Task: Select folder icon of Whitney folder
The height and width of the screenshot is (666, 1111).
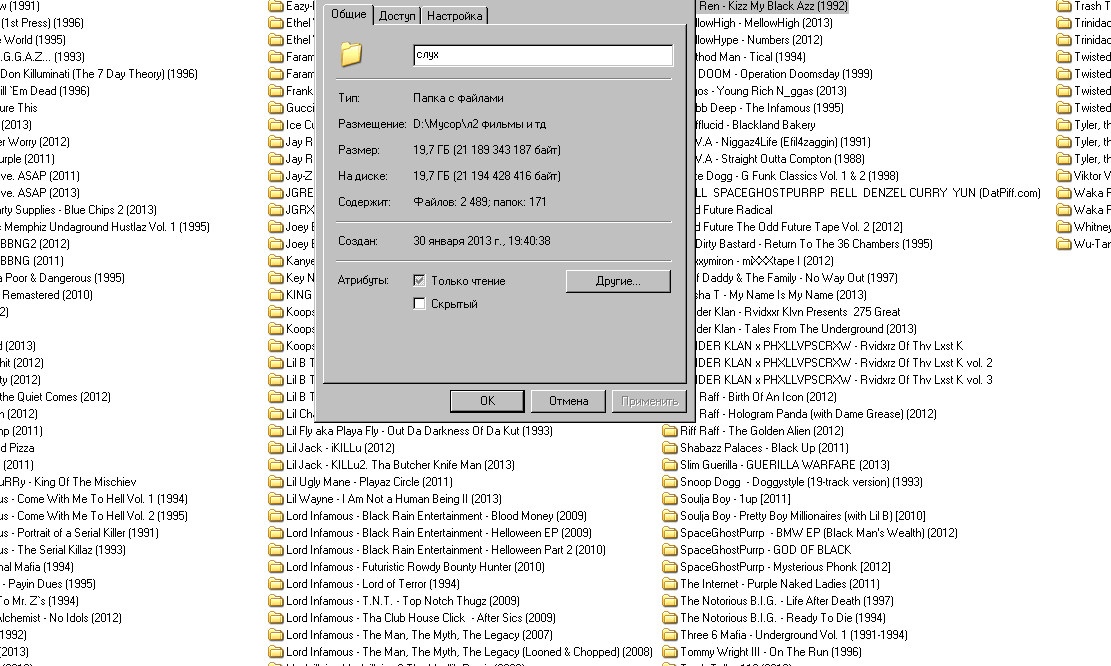Action: click(1064, 227)
